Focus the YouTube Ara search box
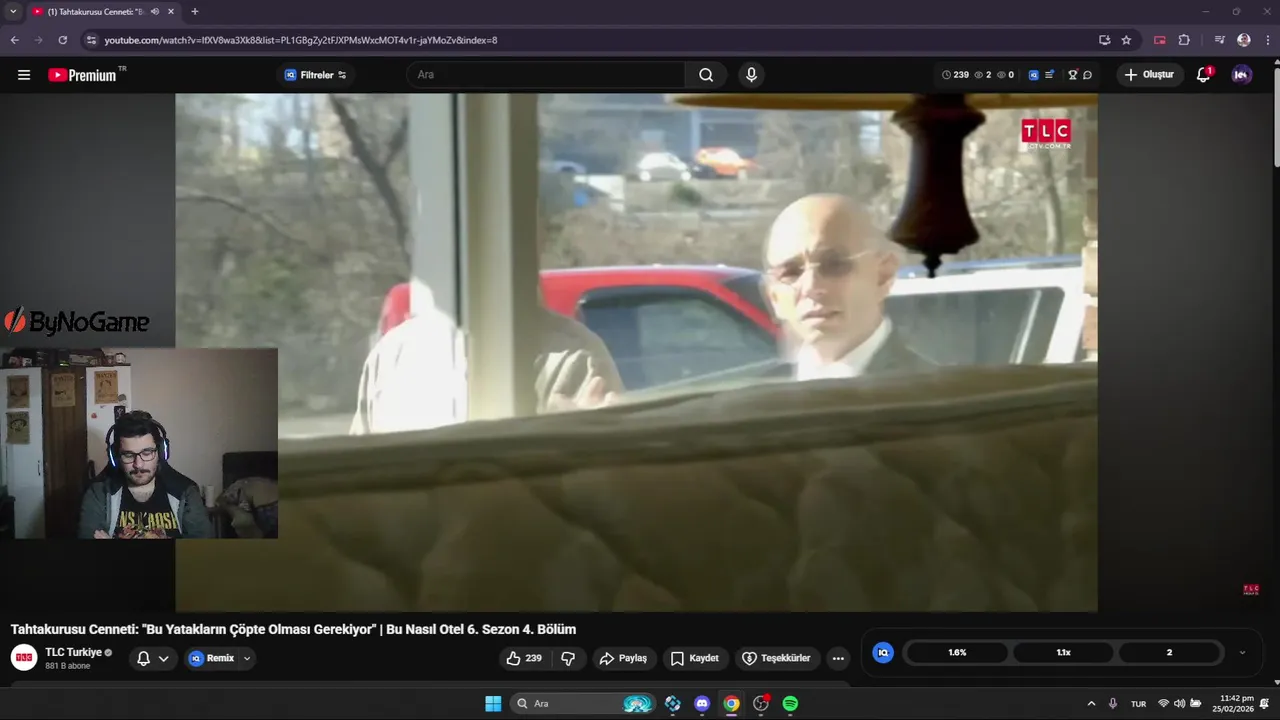The image size is (1280, 720). [548, 75]
